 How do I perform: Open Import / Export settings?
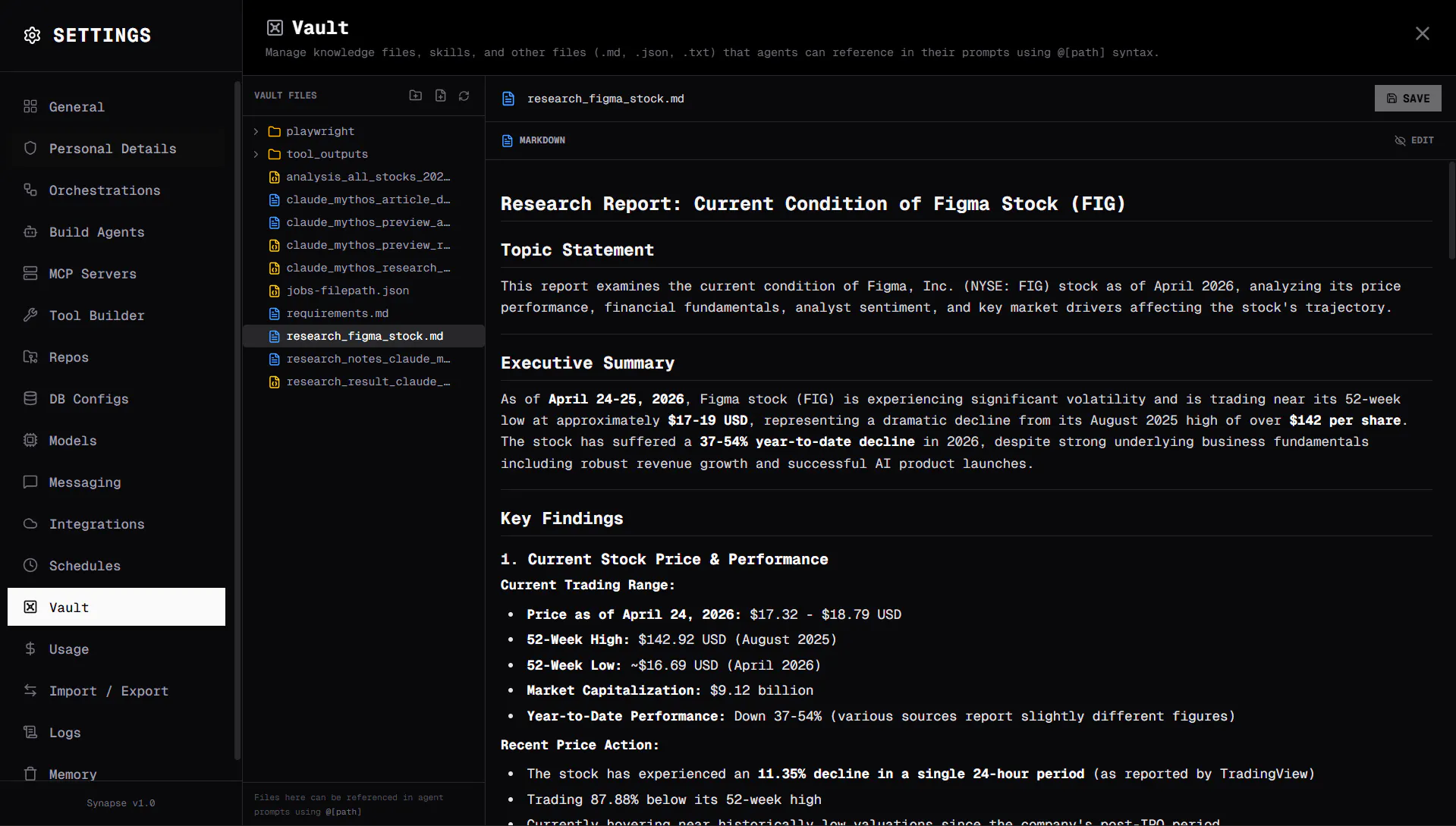pos(116,691)
